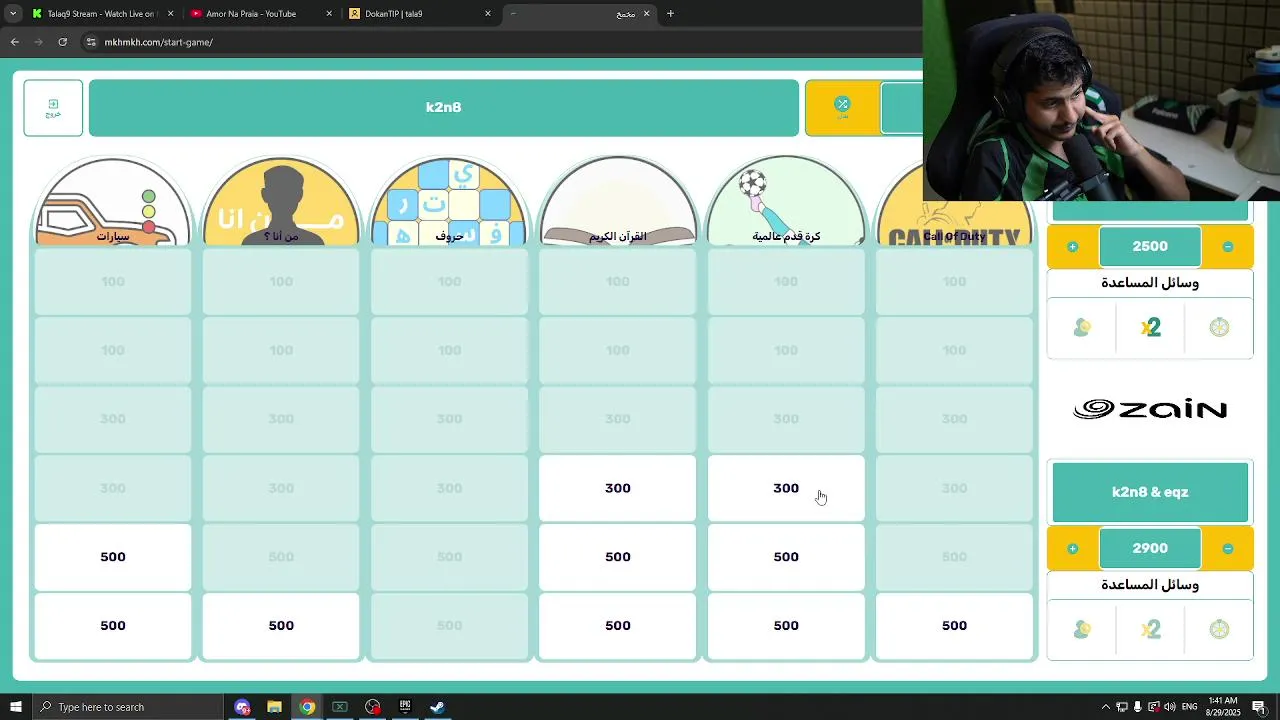Increase the 2500 team score with plus
The height and width of the screenshot is (720, 1280).
pyautogui.click(x=1072, y=247)
